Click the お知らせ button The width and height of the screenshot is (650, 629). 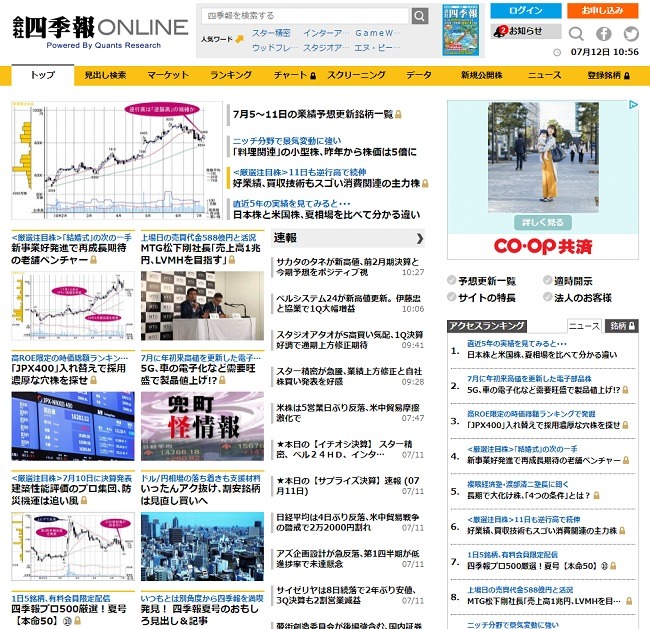click(x=526, y=31)
